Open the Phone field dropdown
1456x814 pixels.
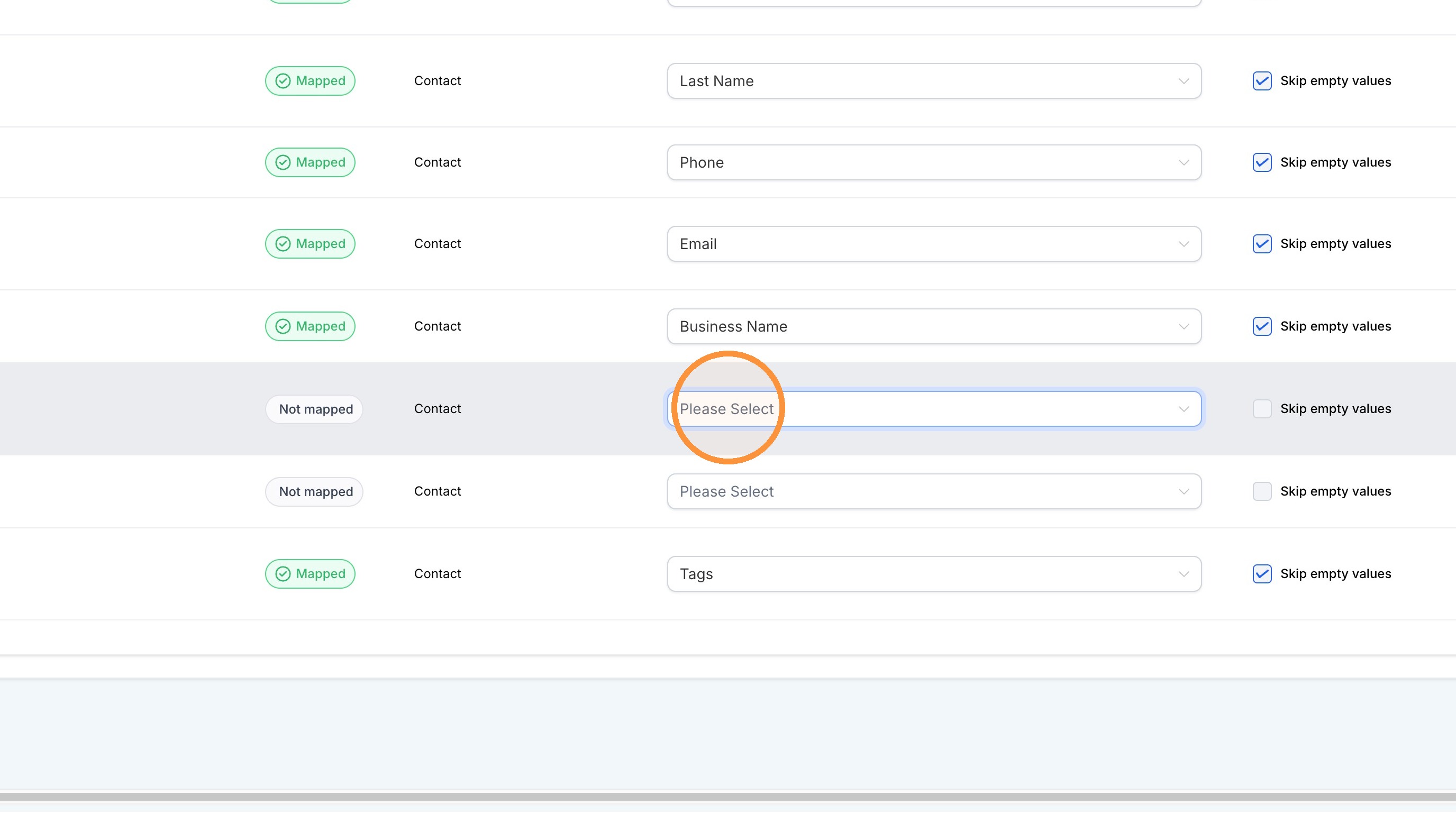tap(934, 163)
